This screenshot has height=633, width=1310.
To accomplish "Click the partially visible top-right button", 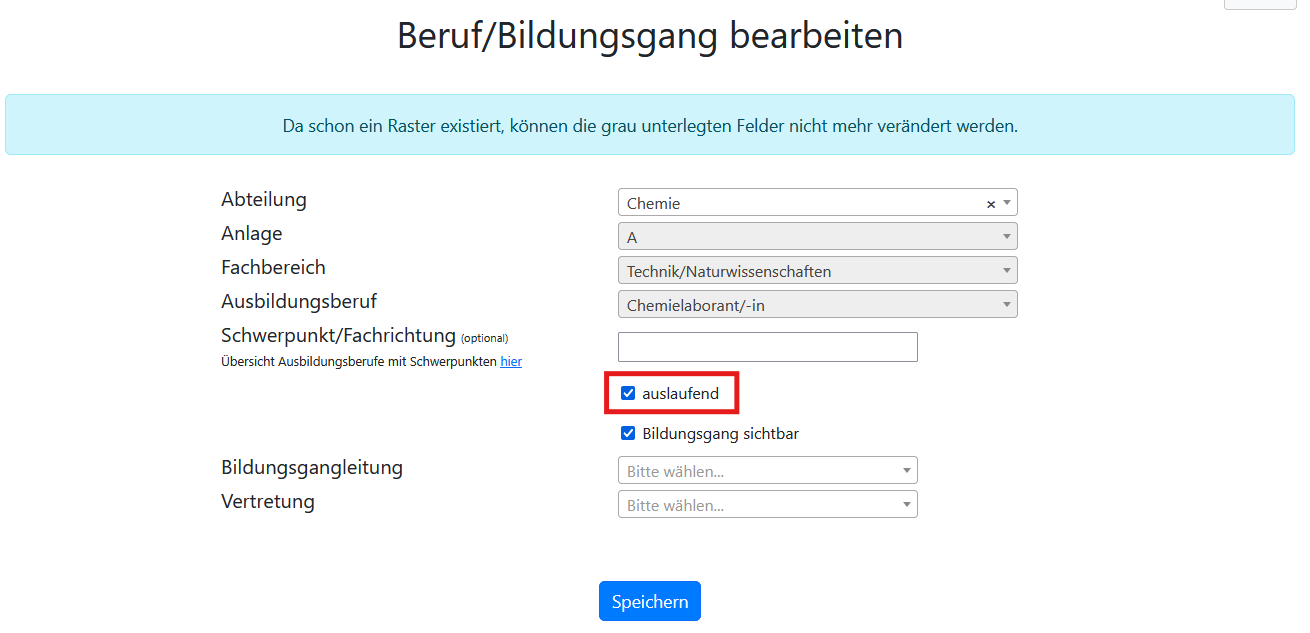I will [x=1259, y=4].
